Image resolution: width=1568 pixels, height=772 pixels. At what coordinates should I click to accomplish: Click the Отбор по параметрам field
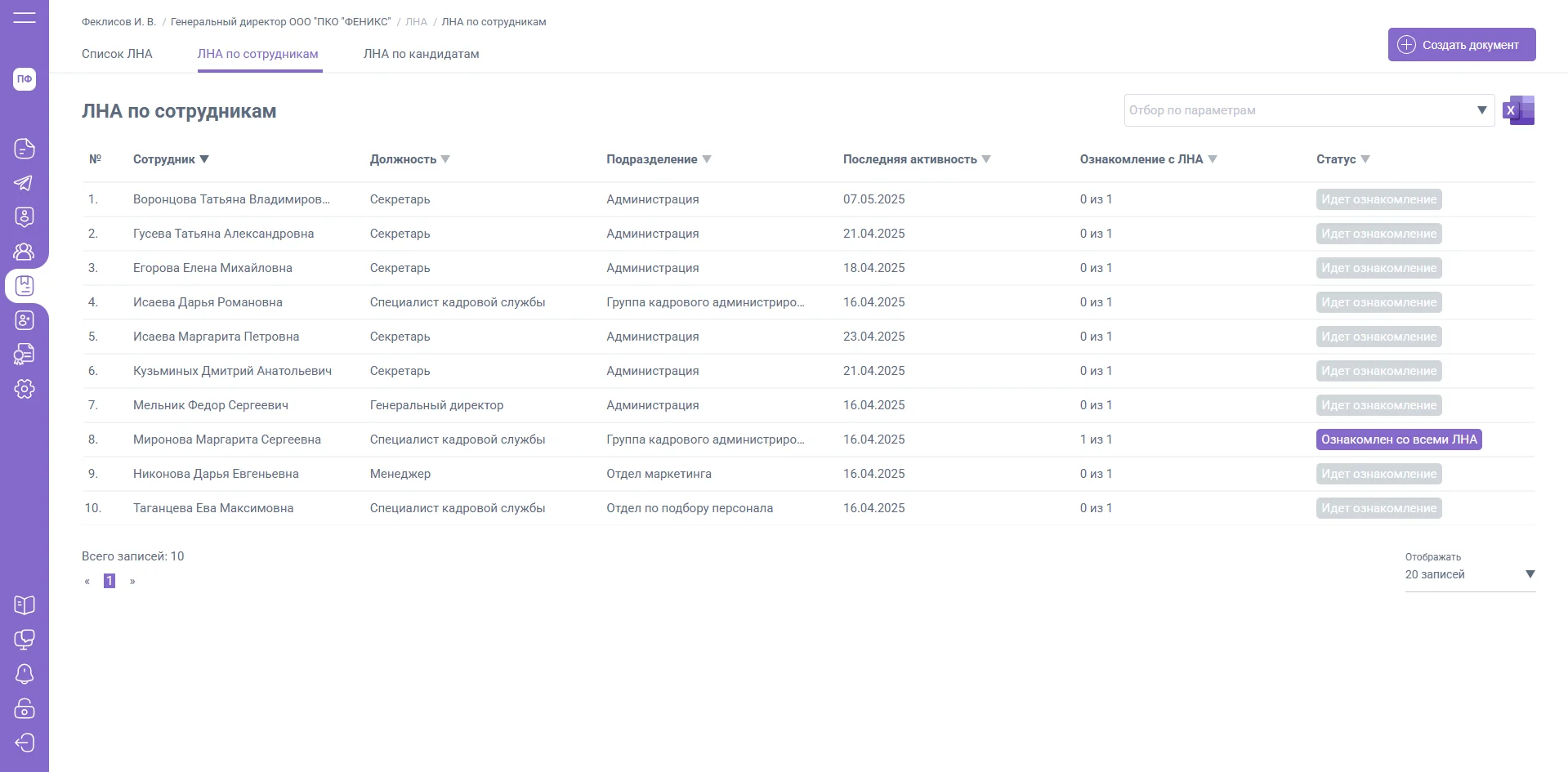coord(1299,110)
